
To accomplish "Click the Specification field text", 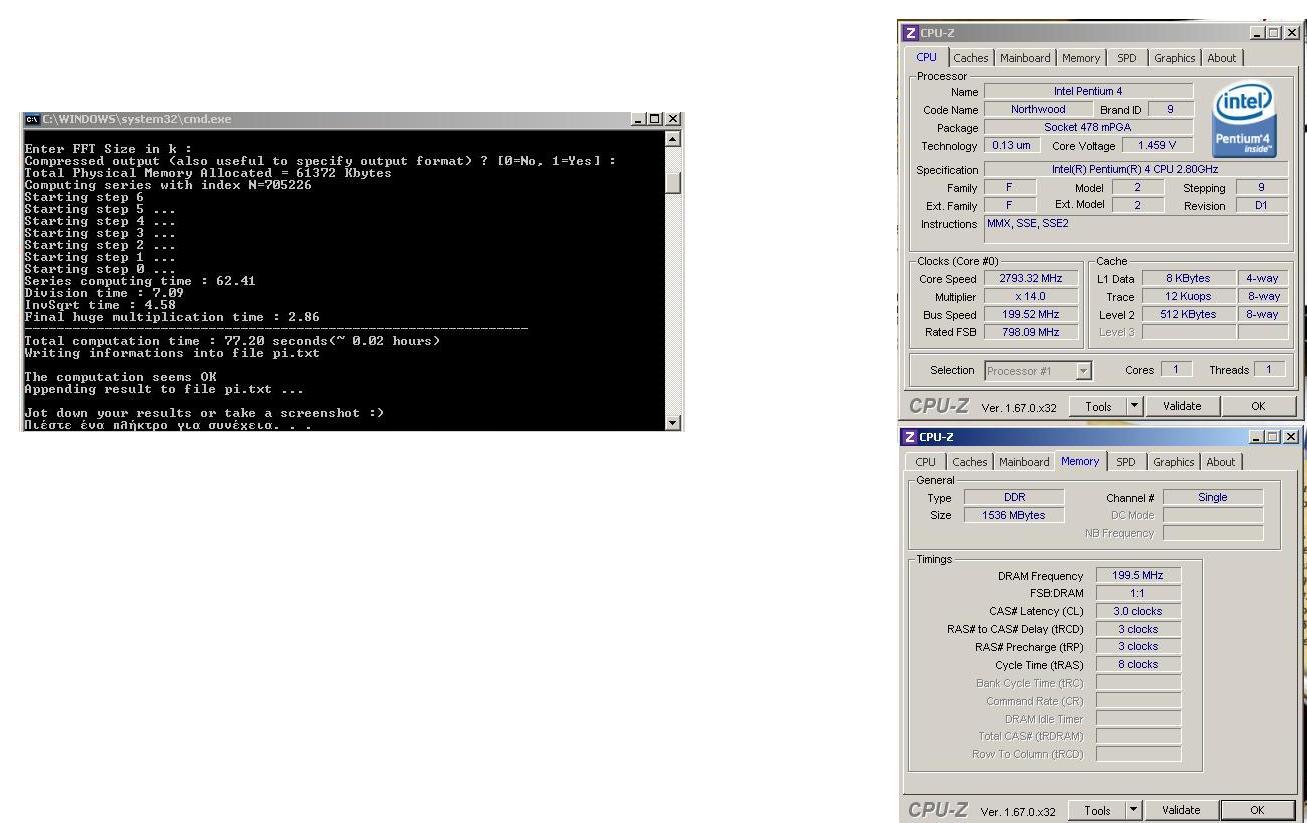I will pos(1135,170).
